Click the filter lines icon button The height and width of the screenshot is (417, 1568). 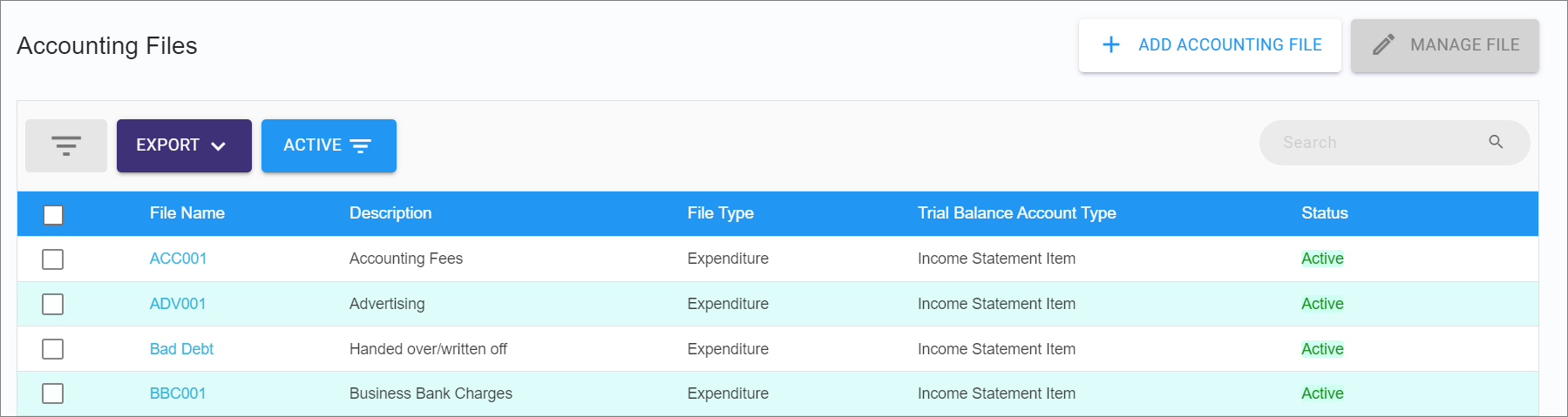tap(66, 145)
